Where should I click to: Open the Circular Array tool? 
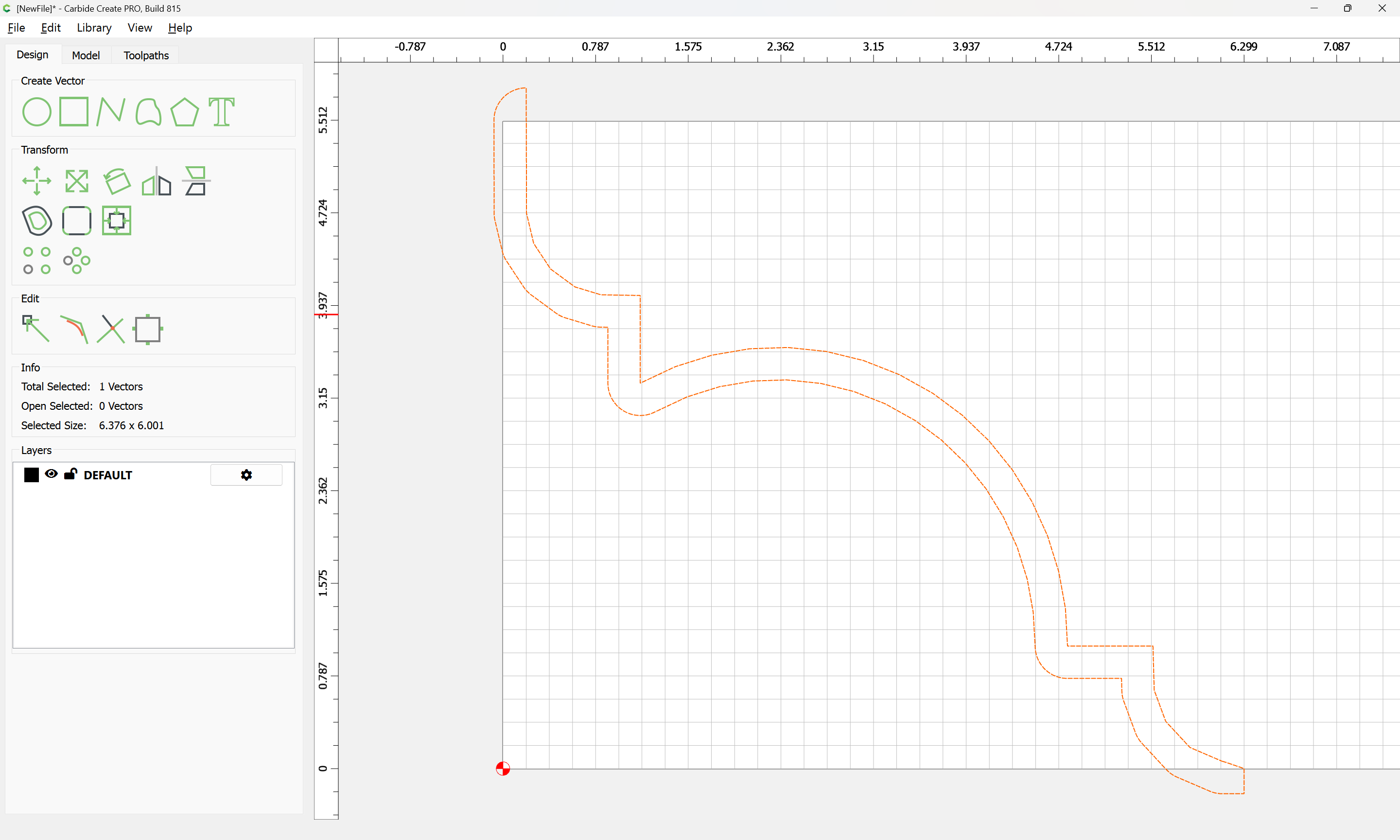[x=76, y=261]
